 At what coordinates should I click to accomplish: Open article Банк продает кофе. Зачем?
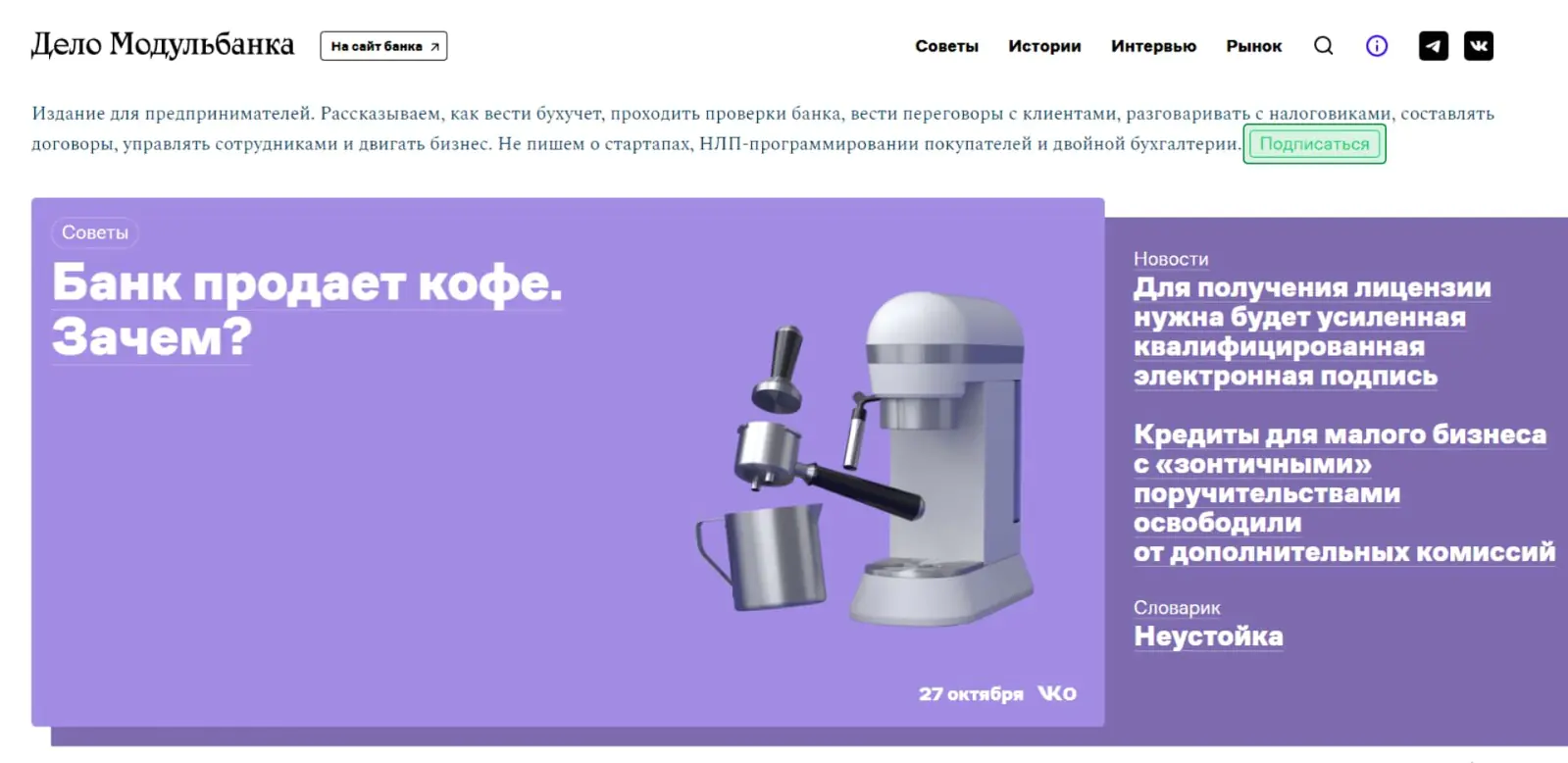coord(307,310)
